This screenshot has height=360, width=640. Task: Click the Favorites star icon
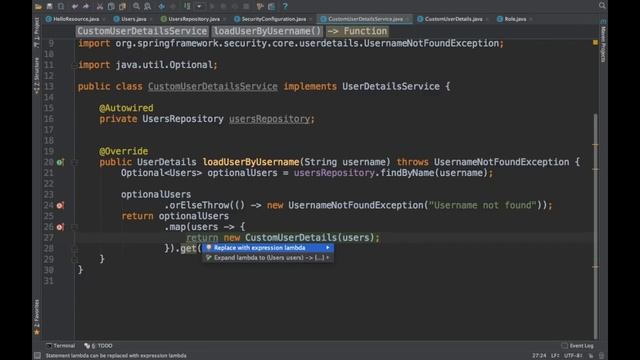click(37, 332)
